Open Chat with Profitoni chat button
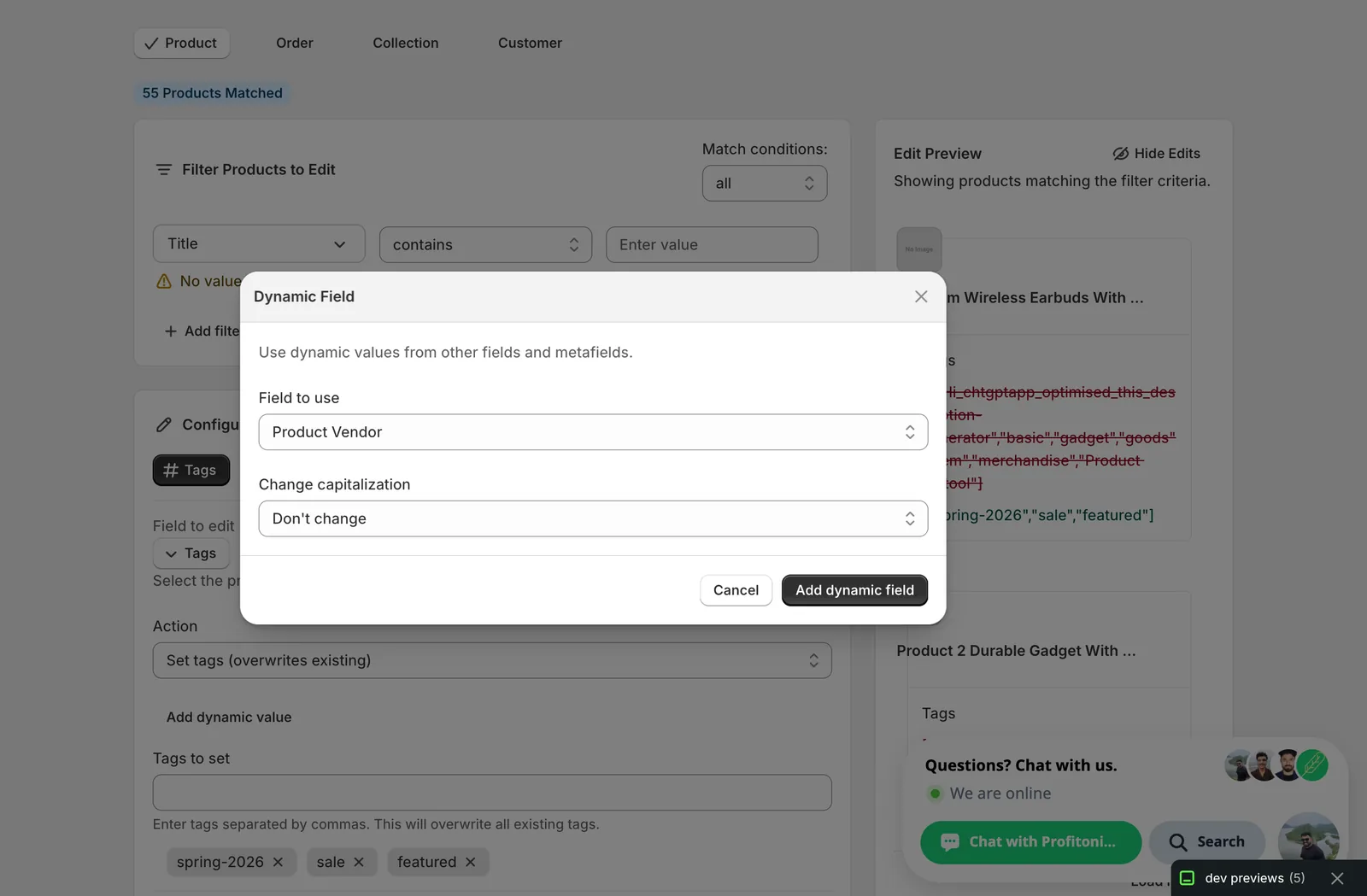 click(1030, 842)
